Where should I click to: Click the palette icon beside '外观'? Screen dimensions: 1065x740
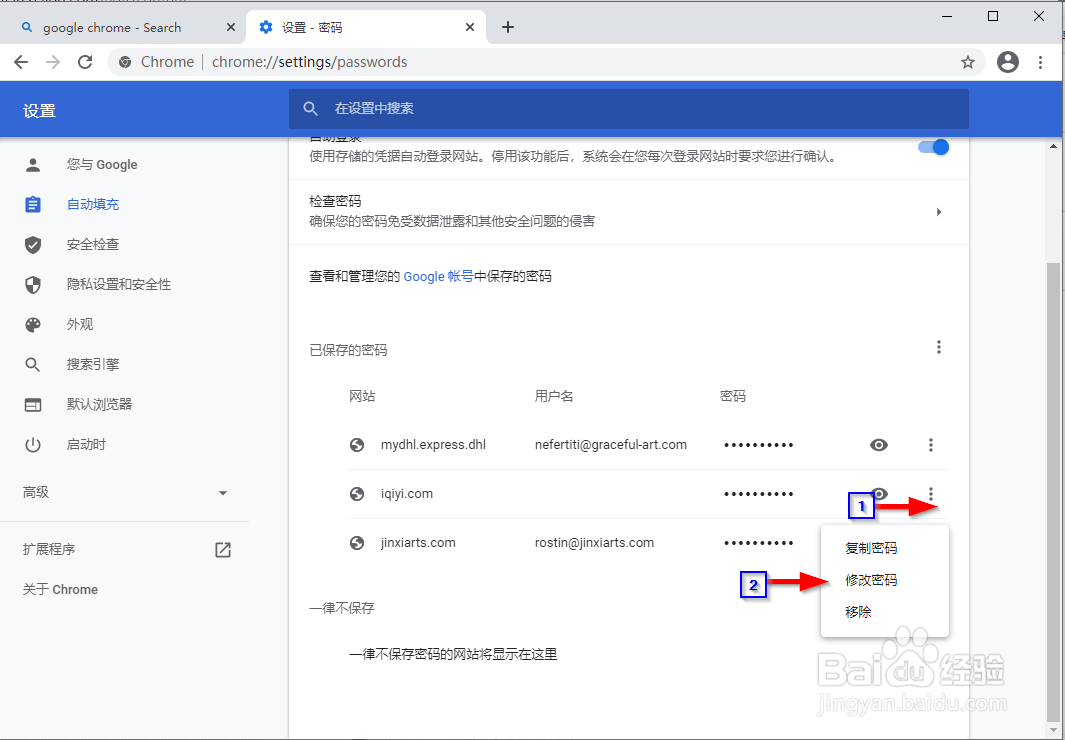coord(33,325)
